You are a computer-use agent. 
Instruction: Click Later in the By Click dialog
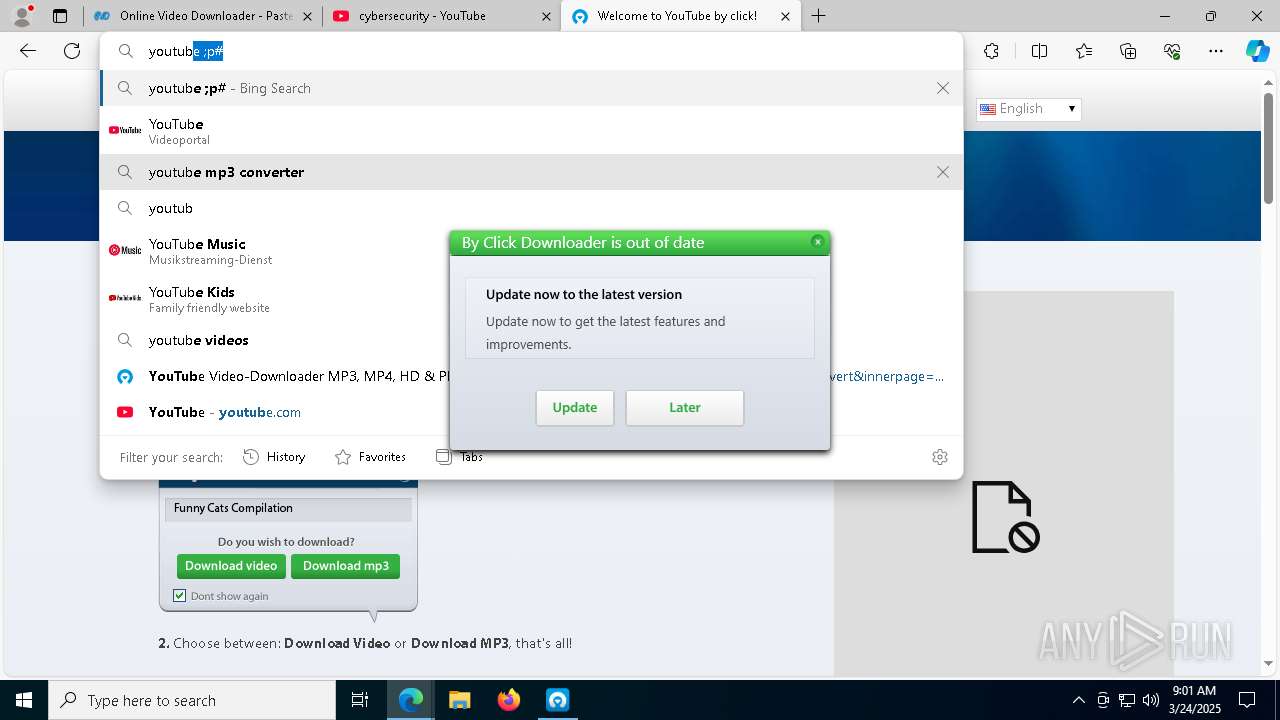pyautogui.click(x=685, y=408)
